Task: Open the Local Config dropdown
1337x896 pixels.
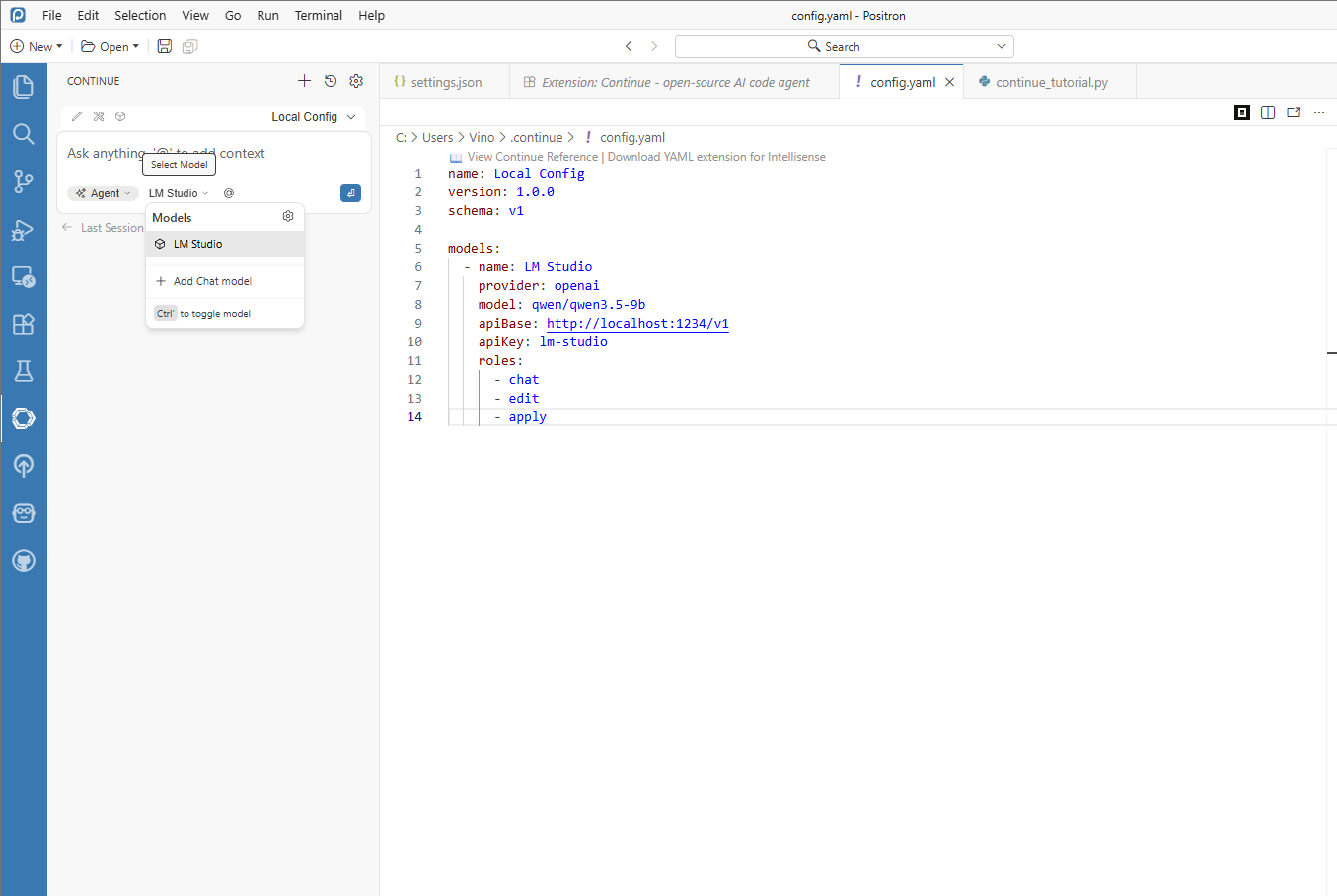Action: click(x=313, y=116)
